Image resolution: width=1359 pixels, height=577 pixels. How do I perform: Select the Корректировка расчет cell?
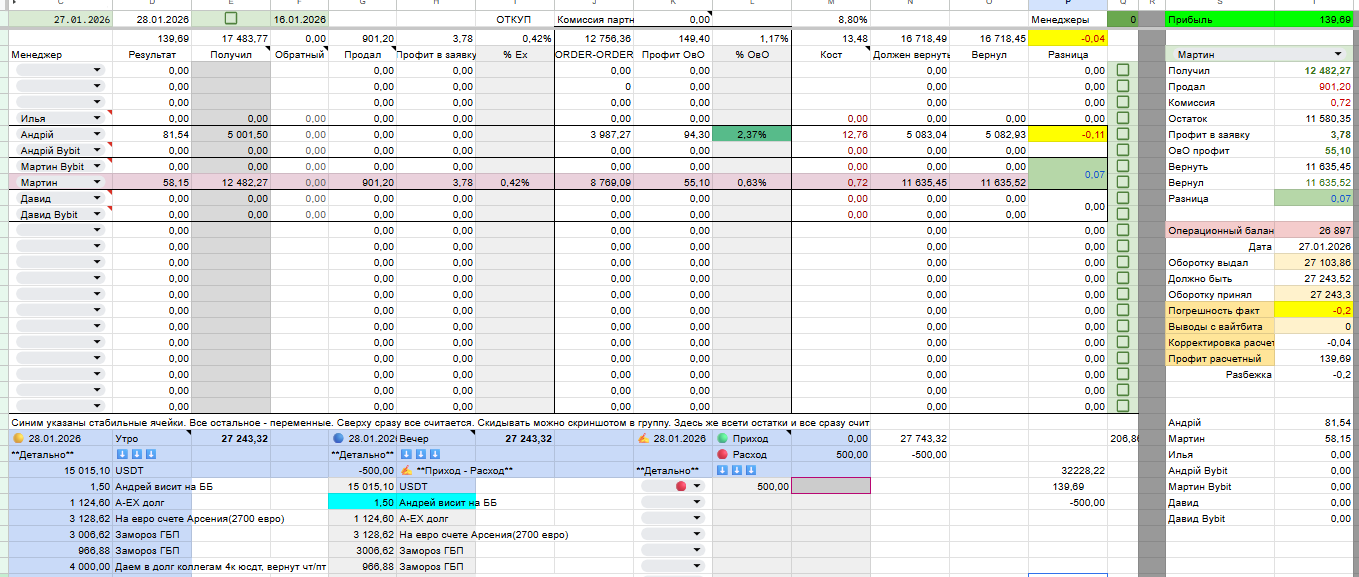tap(1220, 342)
